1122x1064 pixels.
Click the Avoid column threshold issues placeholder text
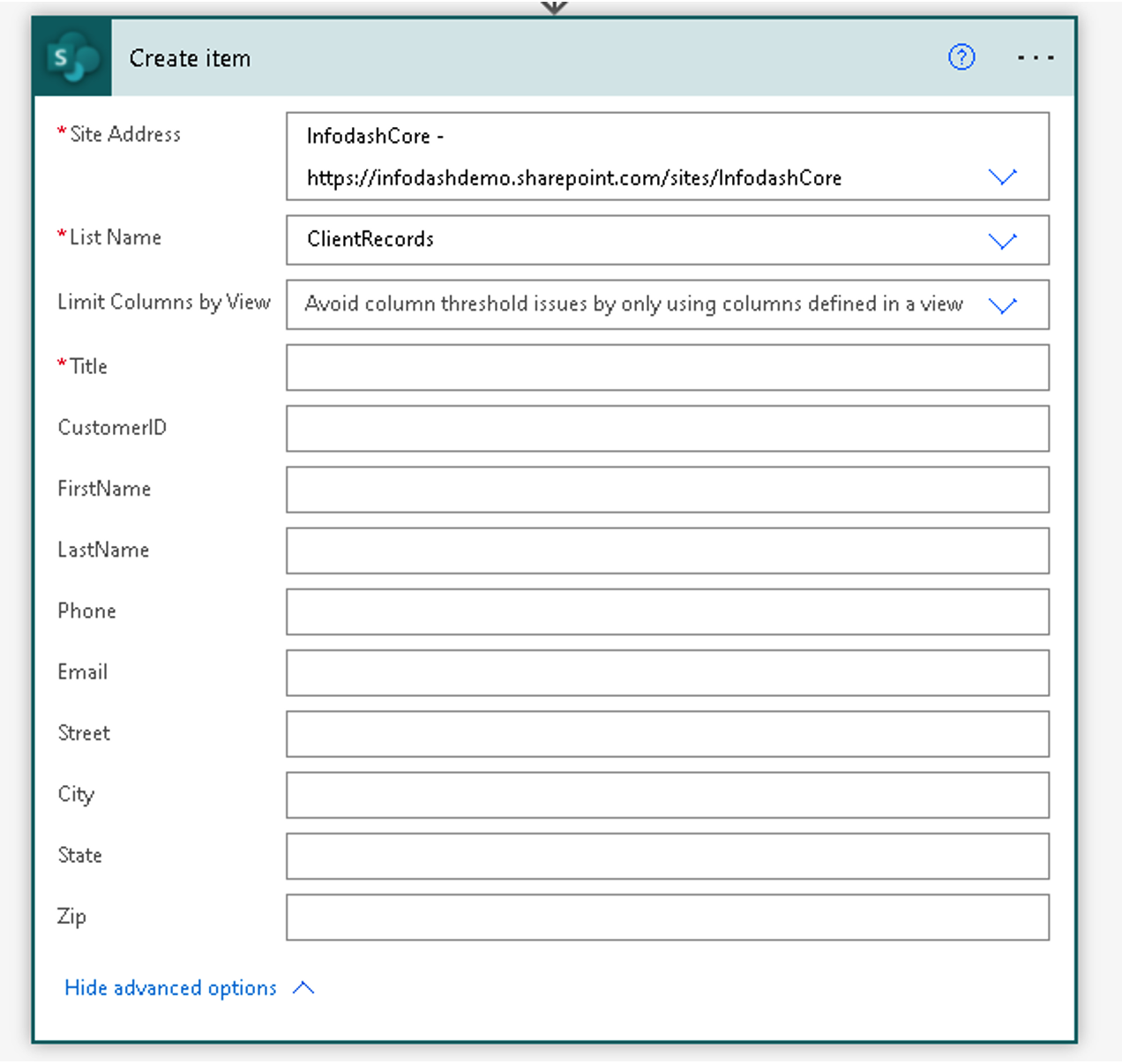coord(633,303)
